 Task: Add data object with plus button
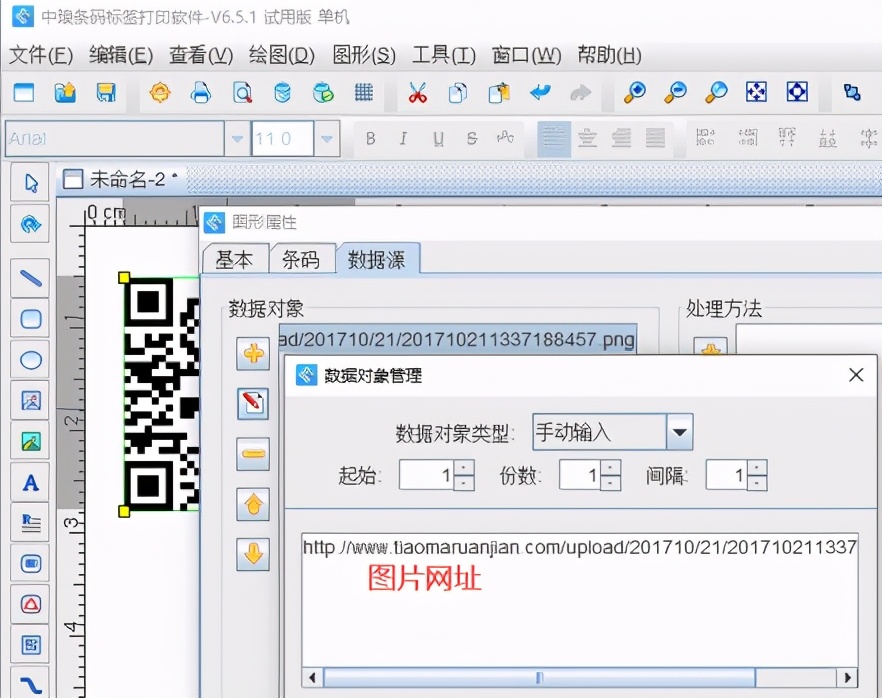pos(253,354)
